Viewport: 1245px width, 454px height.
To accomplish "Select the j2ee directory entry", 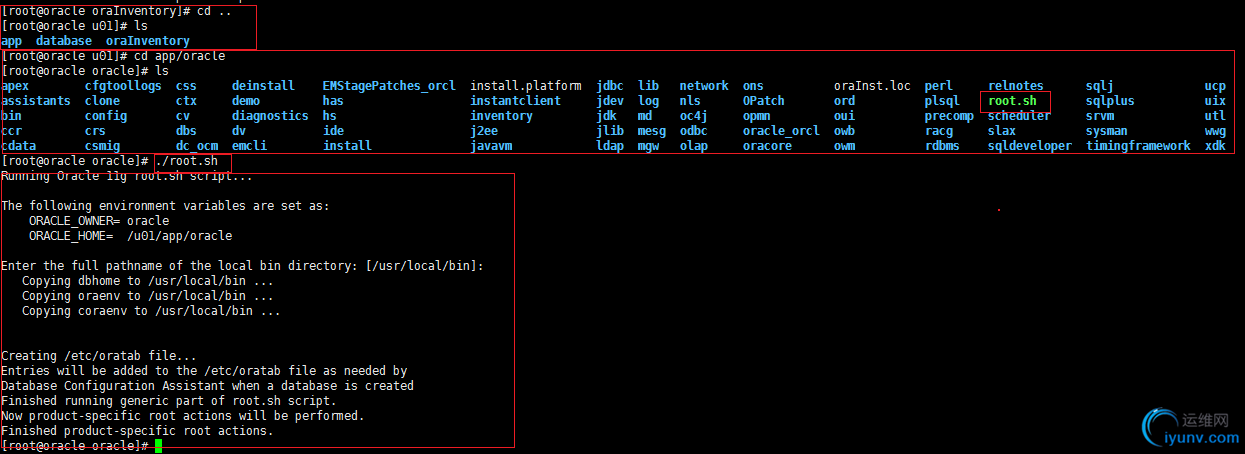I will coord(484,131).
